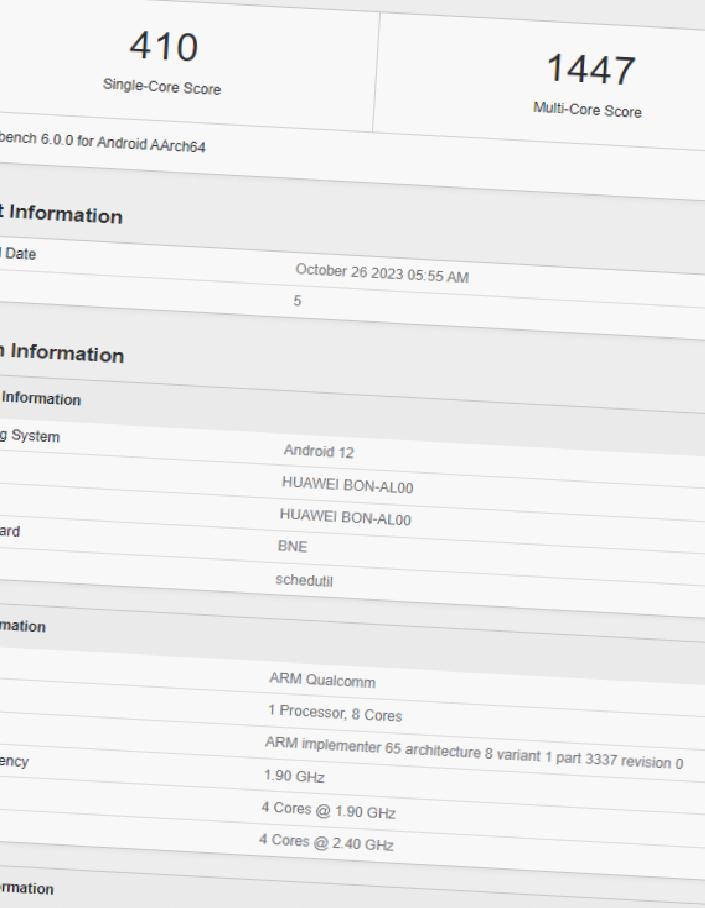The image size is (705, 908).
Task: Click the 'Multi-Core Score' label
Action: tap(587, 109)
